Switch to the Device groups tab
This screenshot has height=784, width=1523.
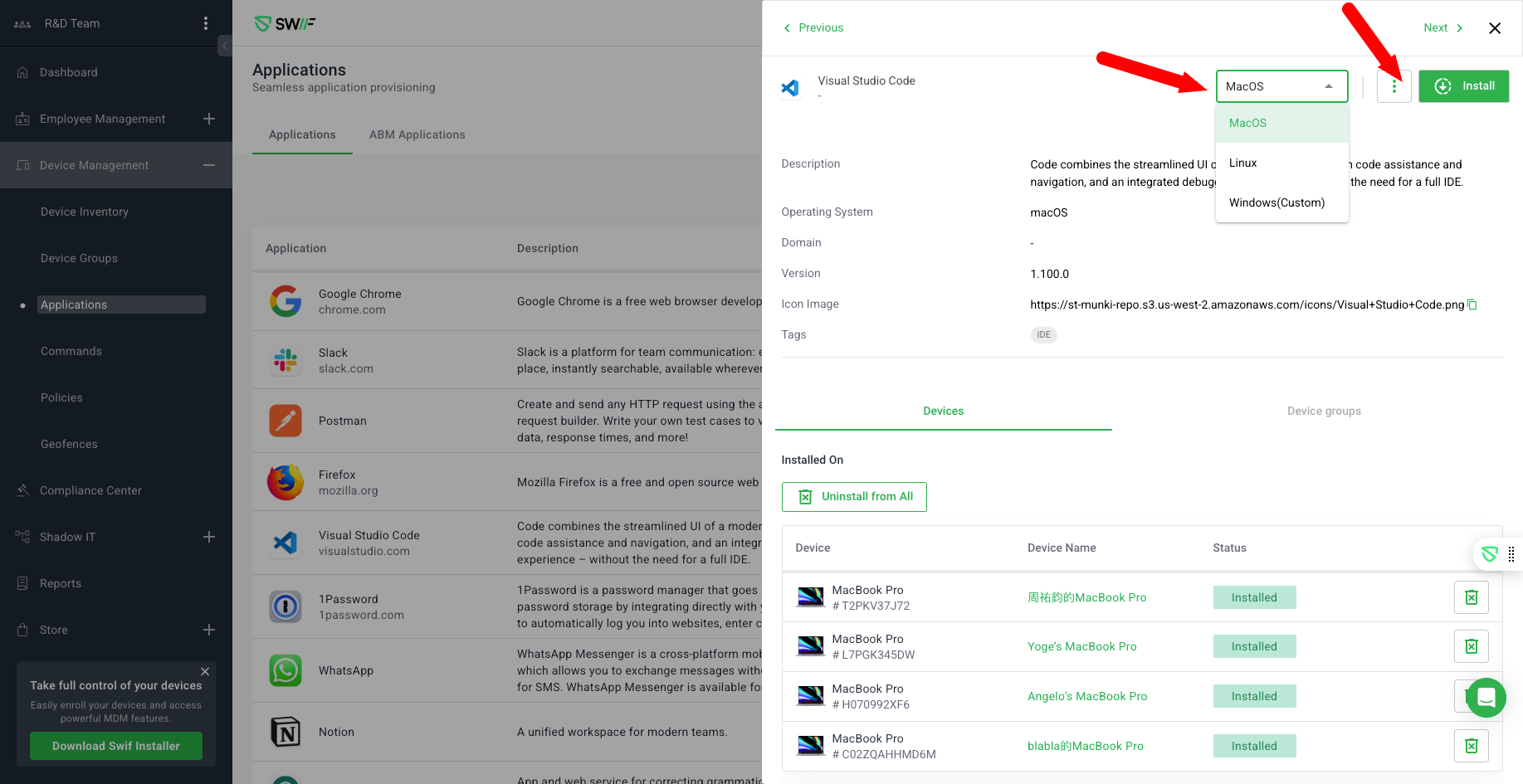coord(1323,411)
